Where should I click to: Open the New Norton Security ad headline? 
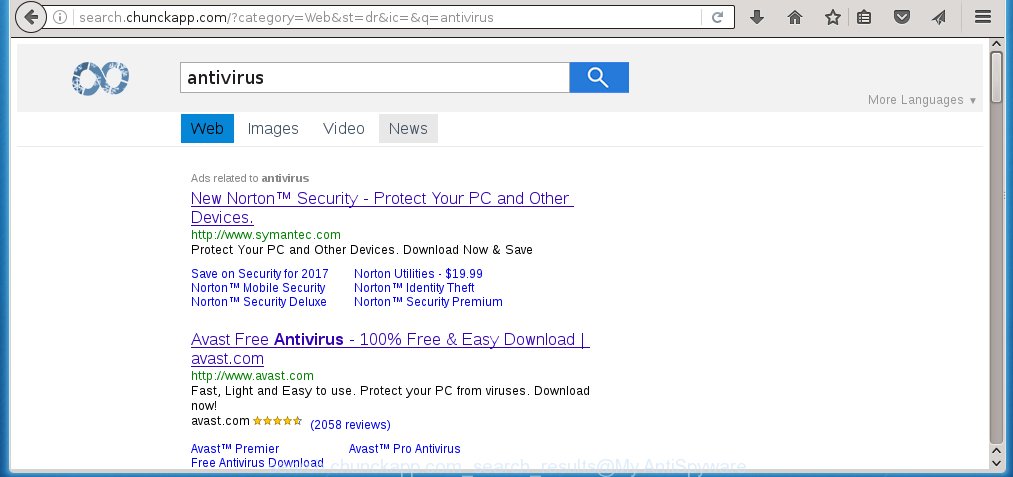coord(382,207)
